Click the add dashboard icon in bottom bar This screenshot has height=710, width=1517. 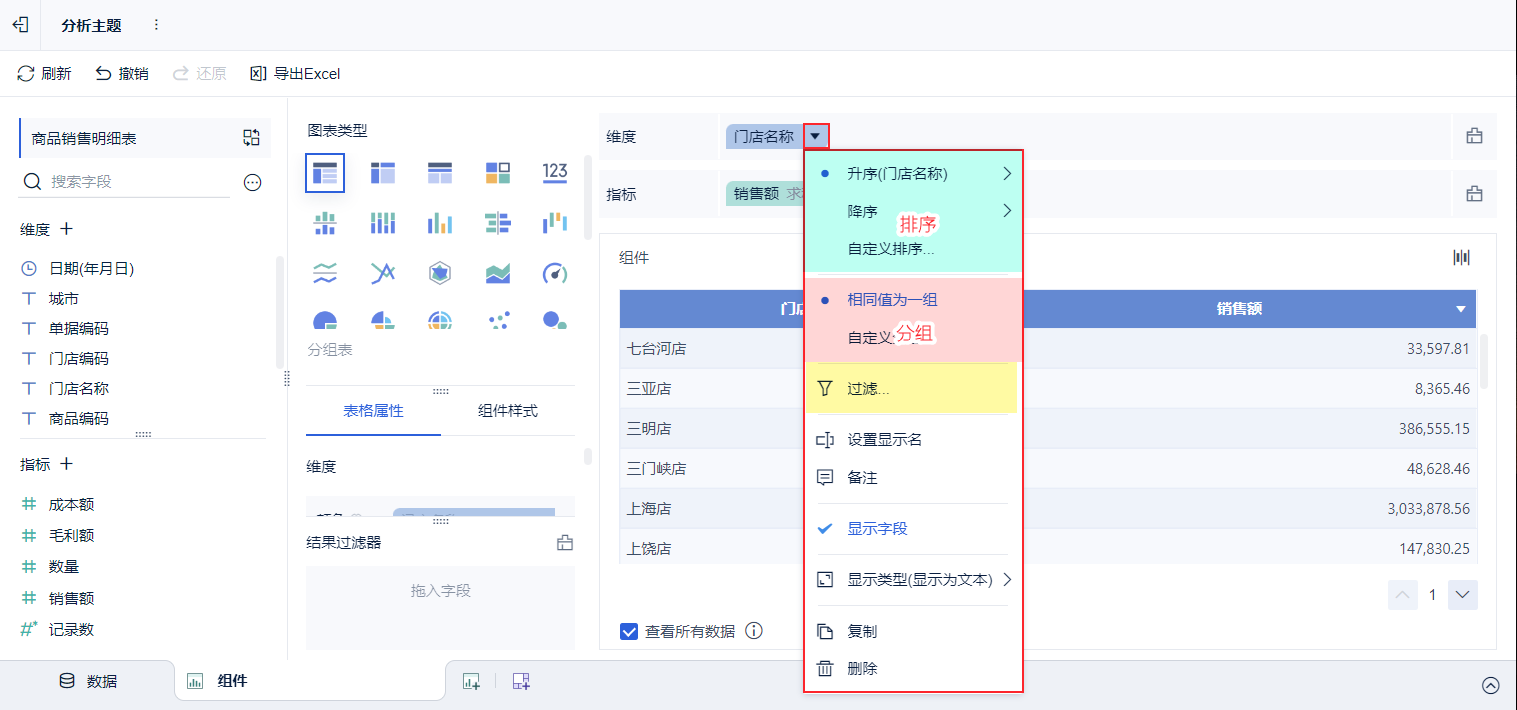520,681
